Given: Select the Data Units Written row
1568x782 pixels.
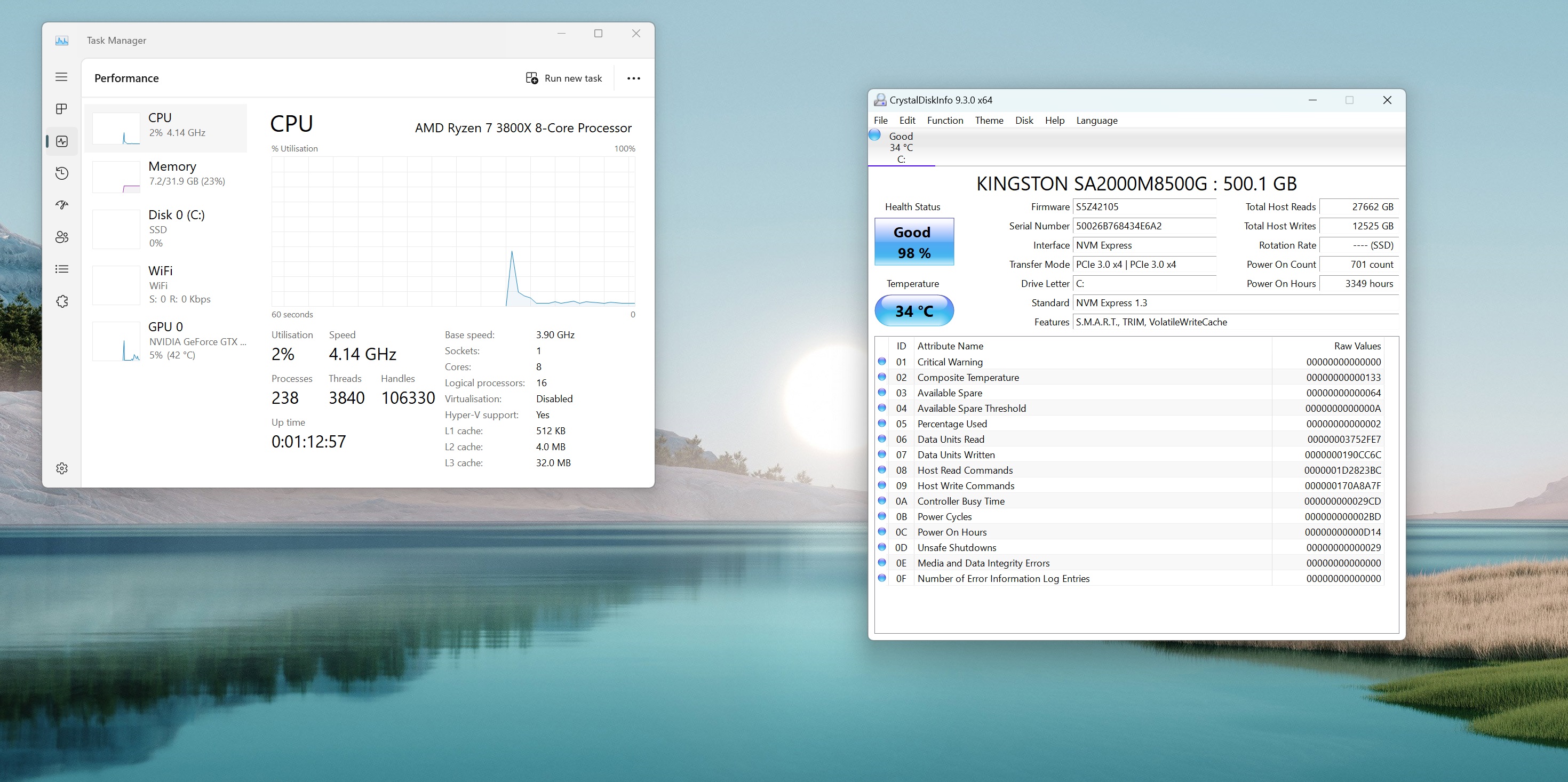Looking at the screenshot, I should [x=1130, y=454].
